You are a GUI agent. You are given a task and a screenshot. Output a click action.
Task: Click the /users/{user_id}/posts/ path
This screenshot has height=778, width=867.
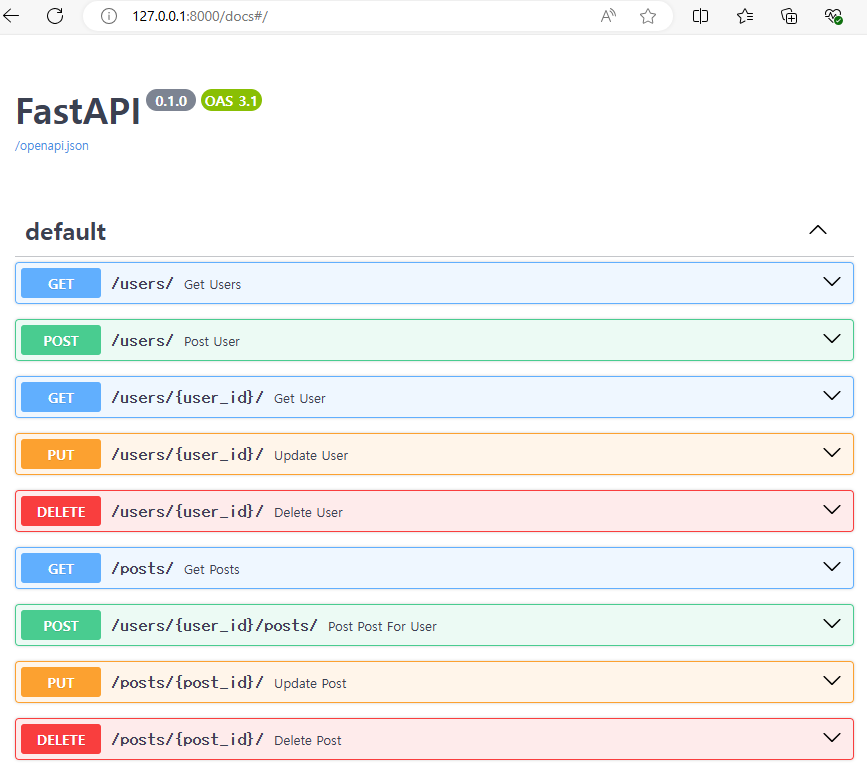215,625
